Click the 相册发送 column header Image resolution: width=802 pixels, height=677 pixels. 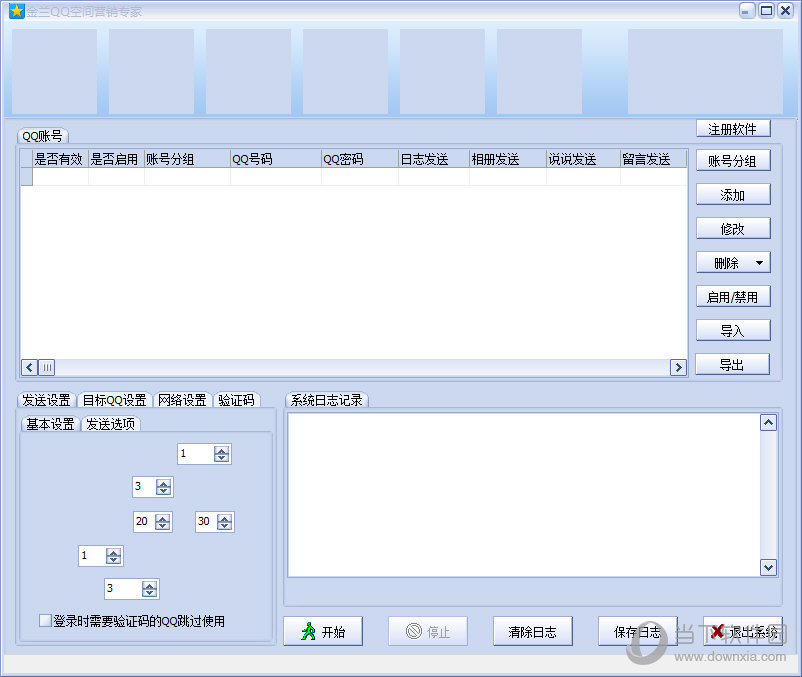[508, 159]
